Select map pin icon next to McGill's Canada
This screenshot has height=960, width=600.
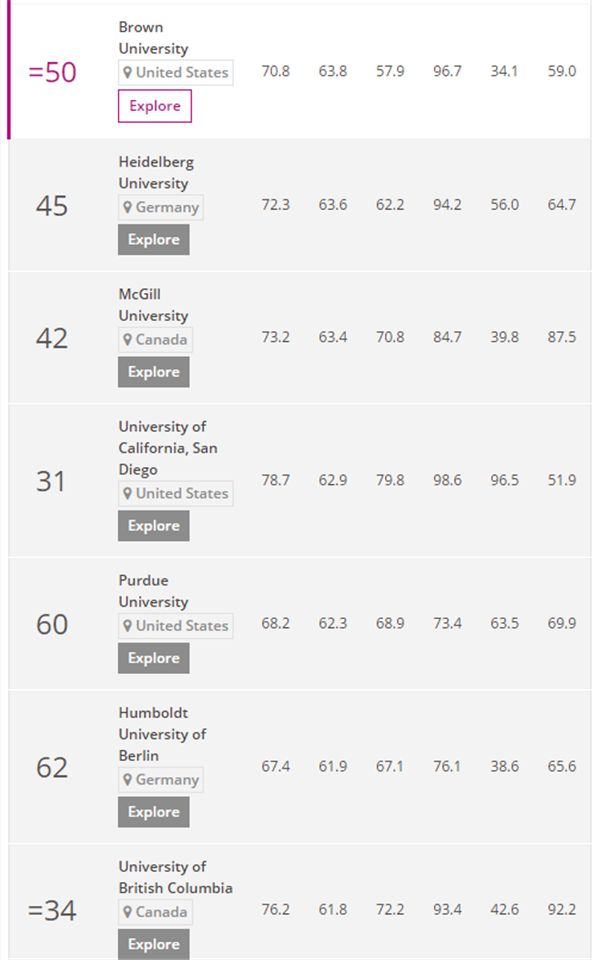tap(128, 340)
